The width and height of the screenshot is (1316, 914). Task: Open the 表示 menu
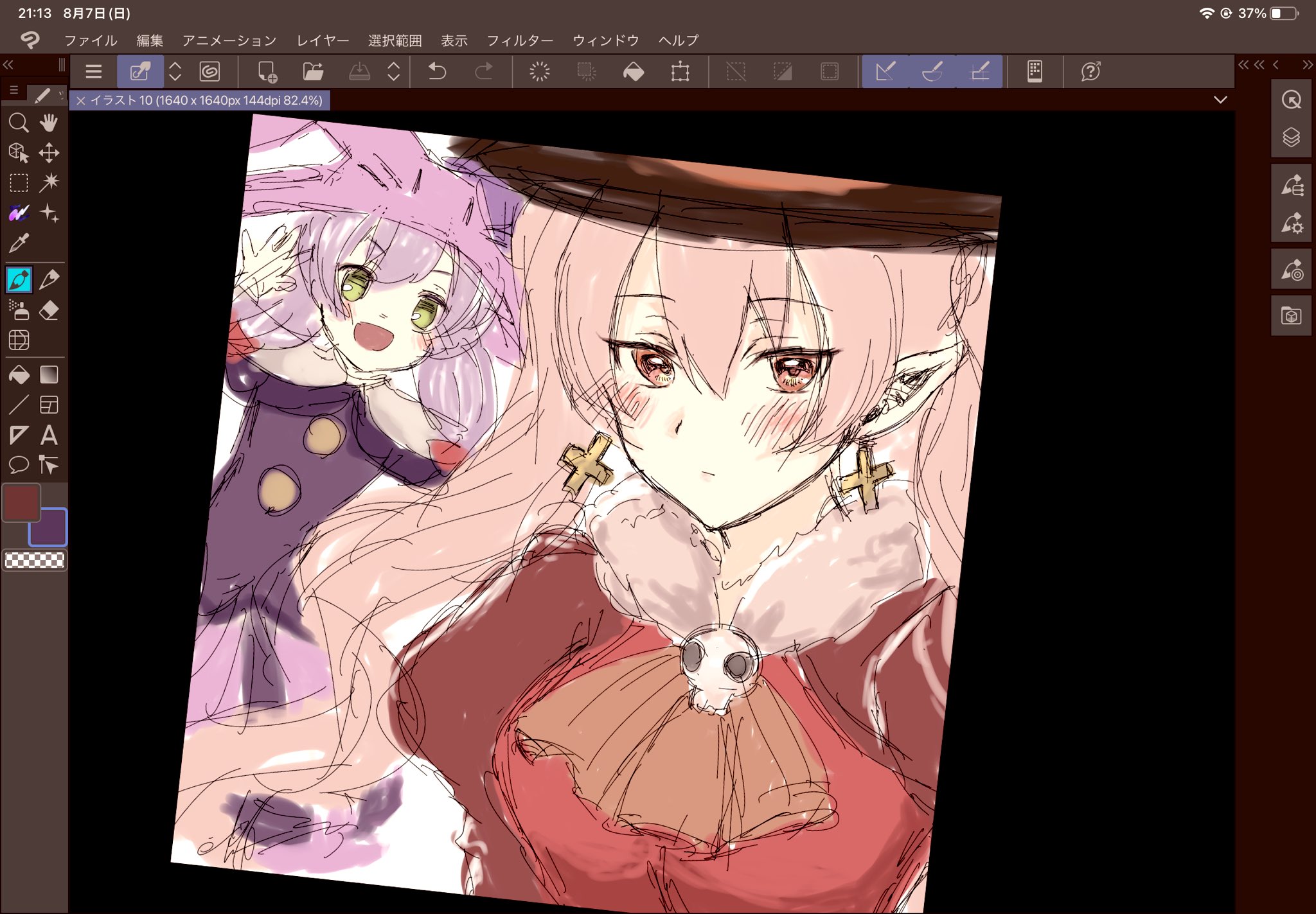tap(454, 40)
